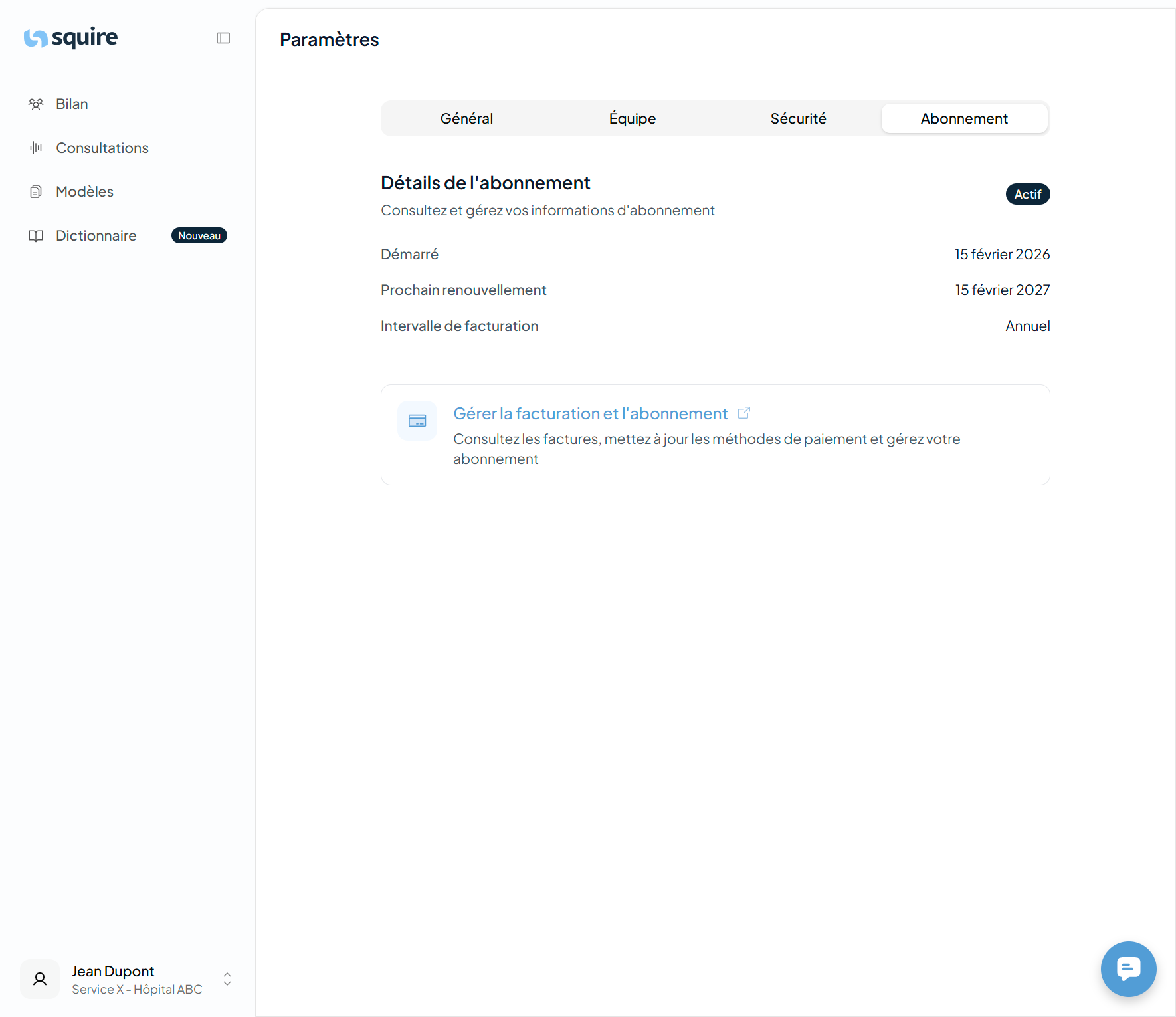This screenshot has height=1017, width=1176.
Task: Open the Bilan page
Action: [72, 104]
